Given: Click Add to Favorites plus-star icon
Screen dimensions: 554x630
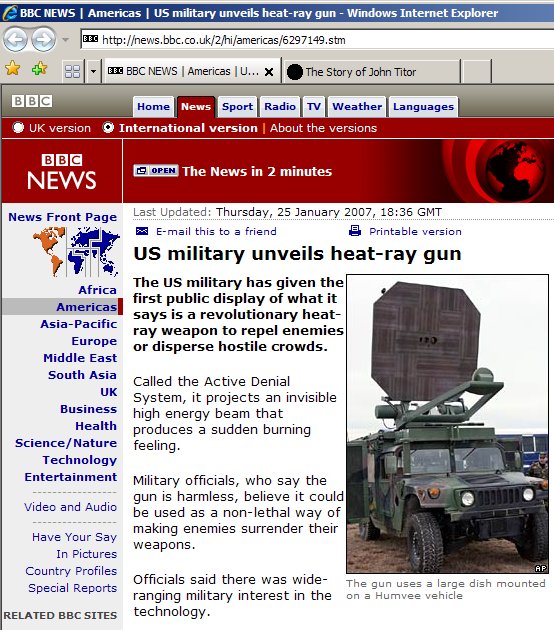Looking at the screenshot, I should (39, 68).
